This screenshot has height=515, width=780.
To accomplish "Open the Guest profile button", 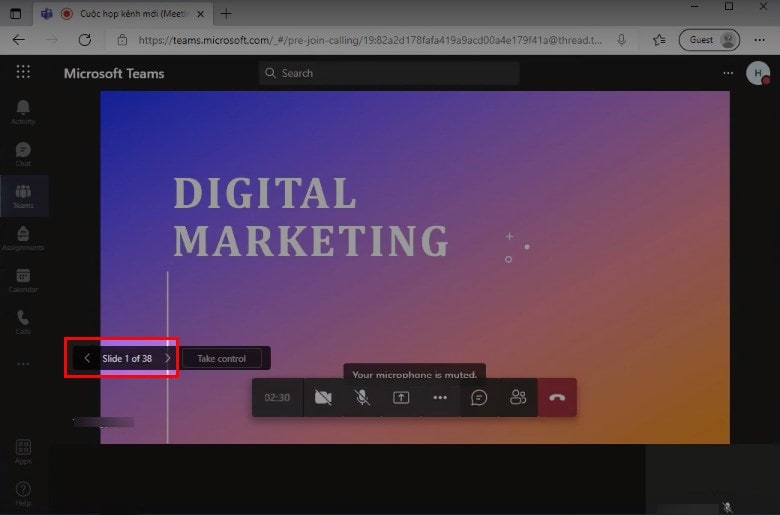I will point(709,40).
